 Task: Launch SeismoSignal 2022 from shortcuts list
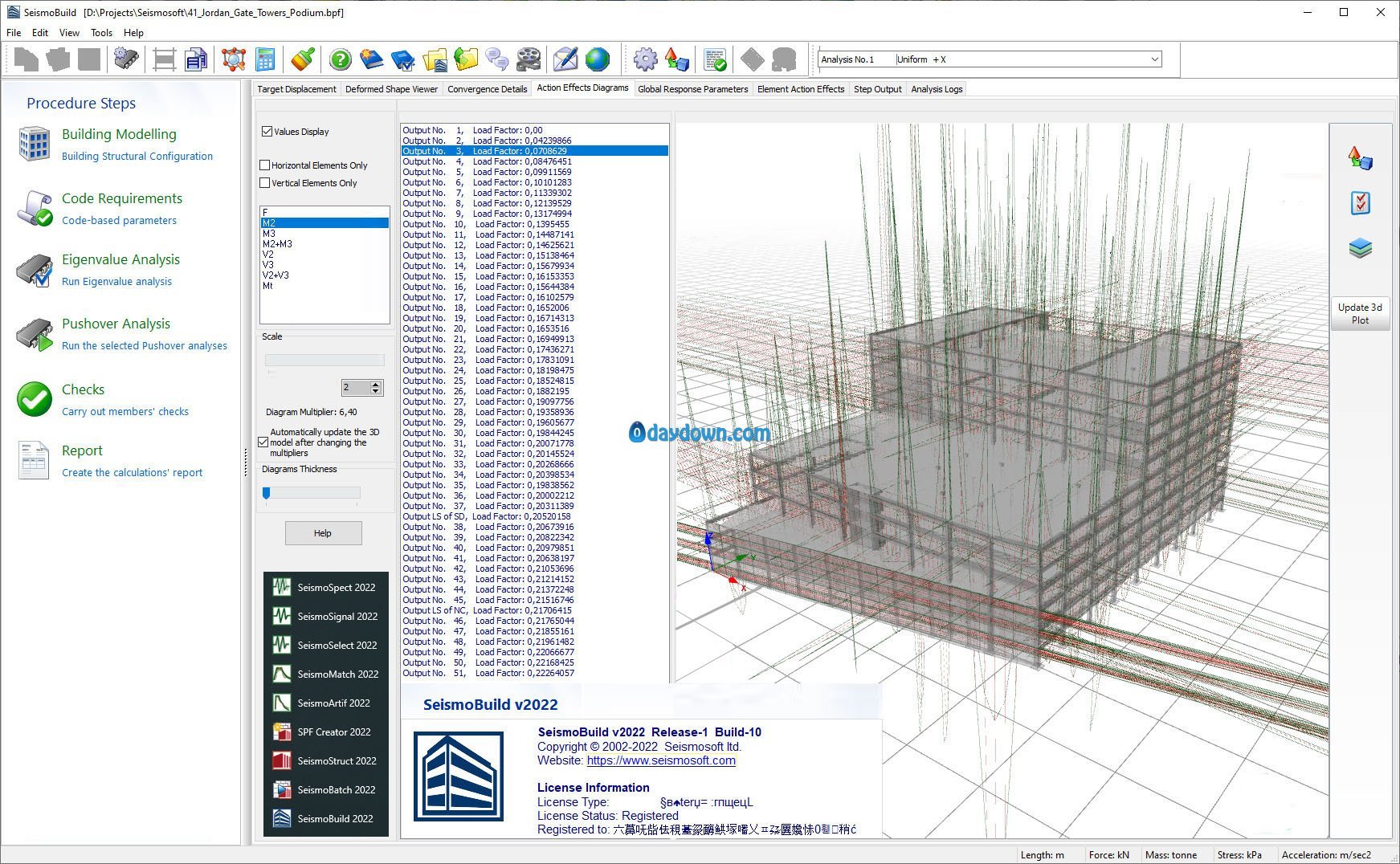325,616
